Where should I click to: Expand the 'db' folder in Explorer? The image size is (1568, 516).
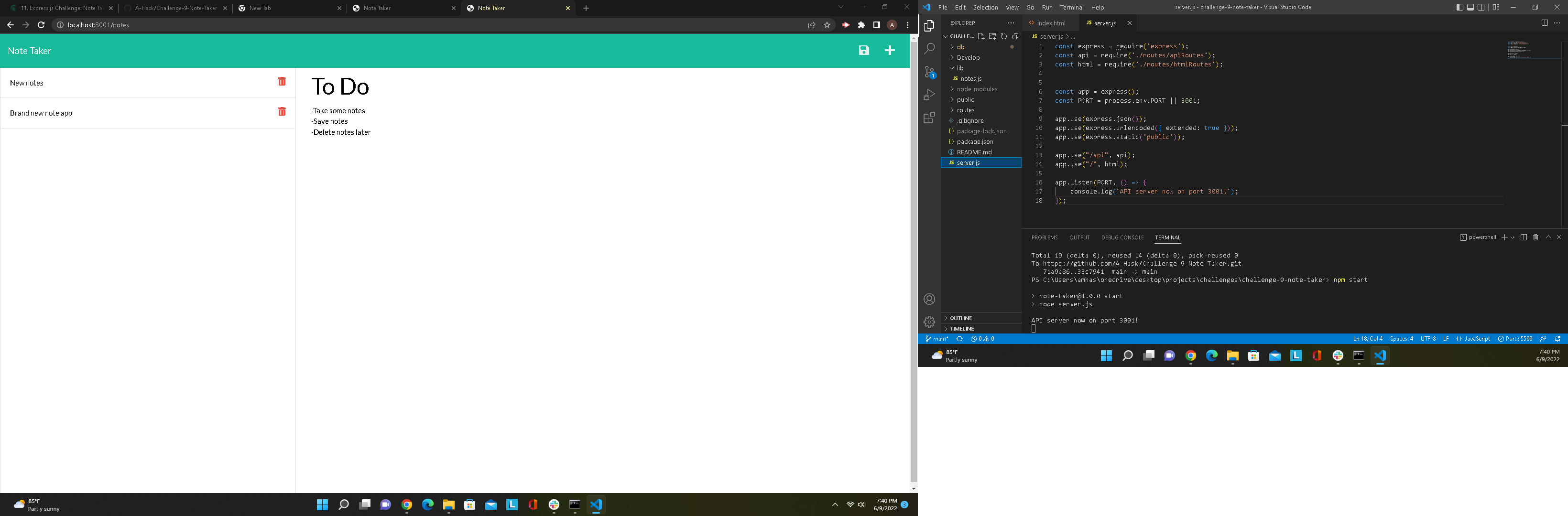(x=960, y=47)
